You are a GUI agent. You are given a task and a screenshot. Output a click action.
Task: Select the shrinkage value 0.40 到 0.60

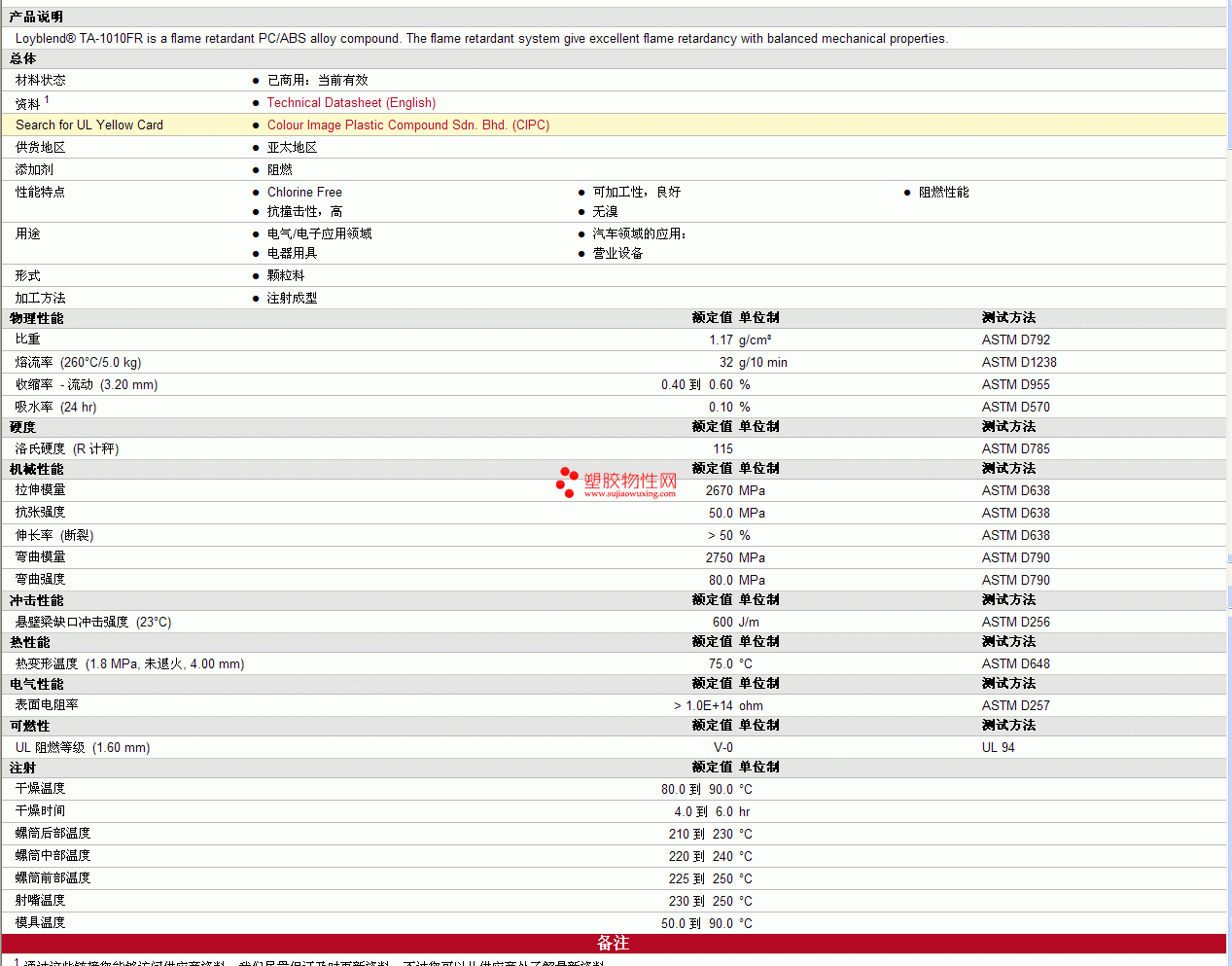pyautogui.click(x=697, y=384)
